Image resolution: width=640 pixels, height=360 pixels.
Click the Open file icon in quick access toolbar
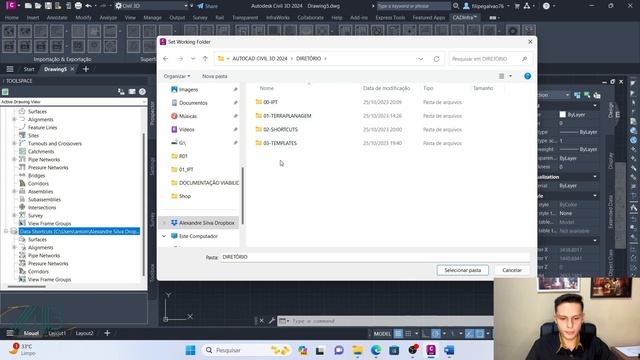(x=38, y=6)
